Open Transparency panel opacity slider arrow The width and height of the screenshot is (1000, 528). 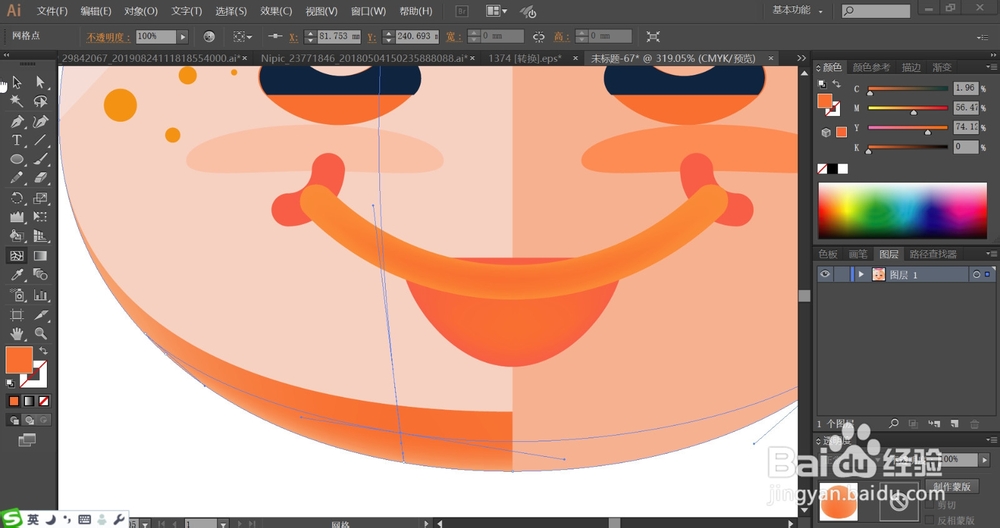point(985,459)
